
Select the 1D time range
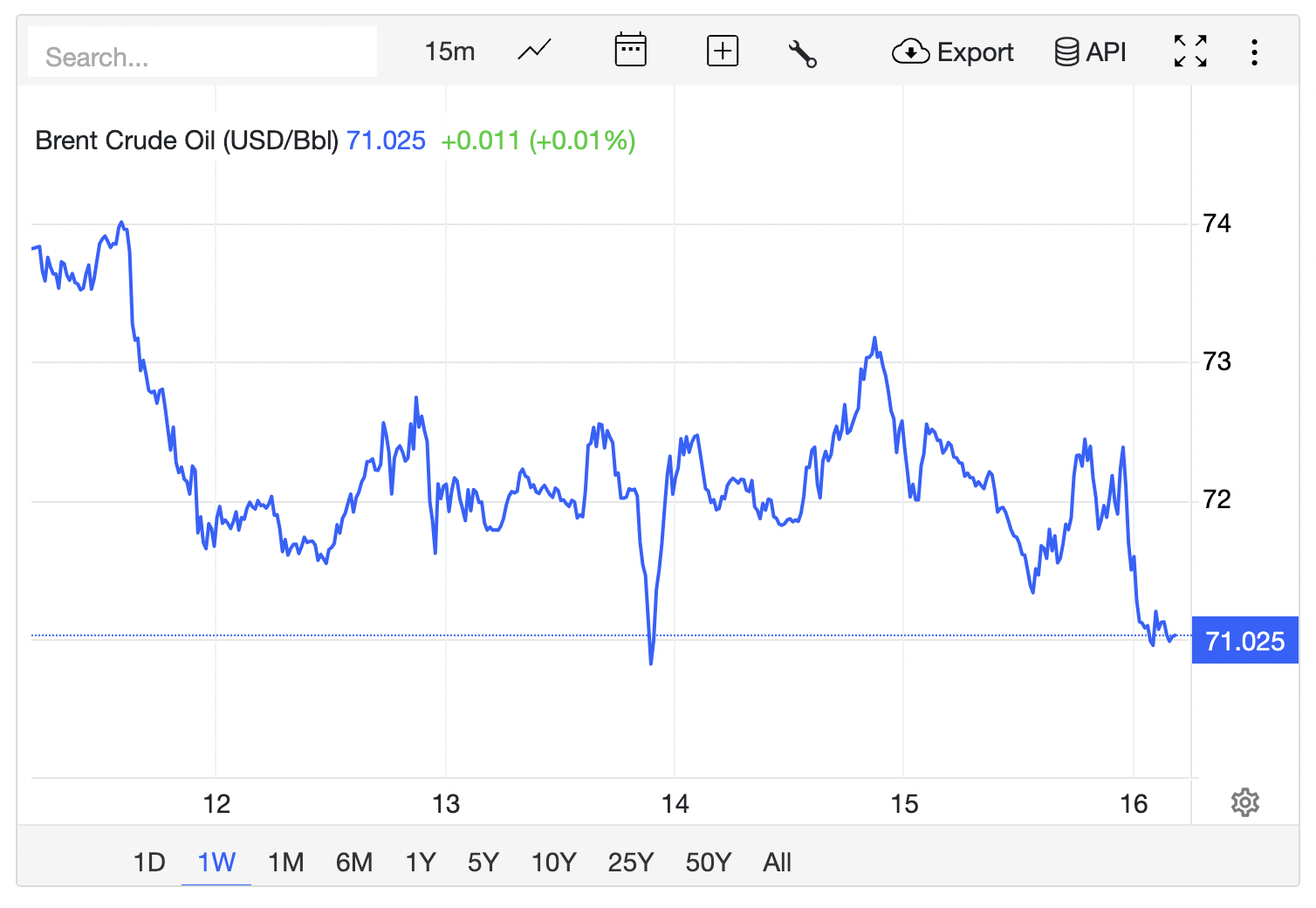click(x=149, y=863)
